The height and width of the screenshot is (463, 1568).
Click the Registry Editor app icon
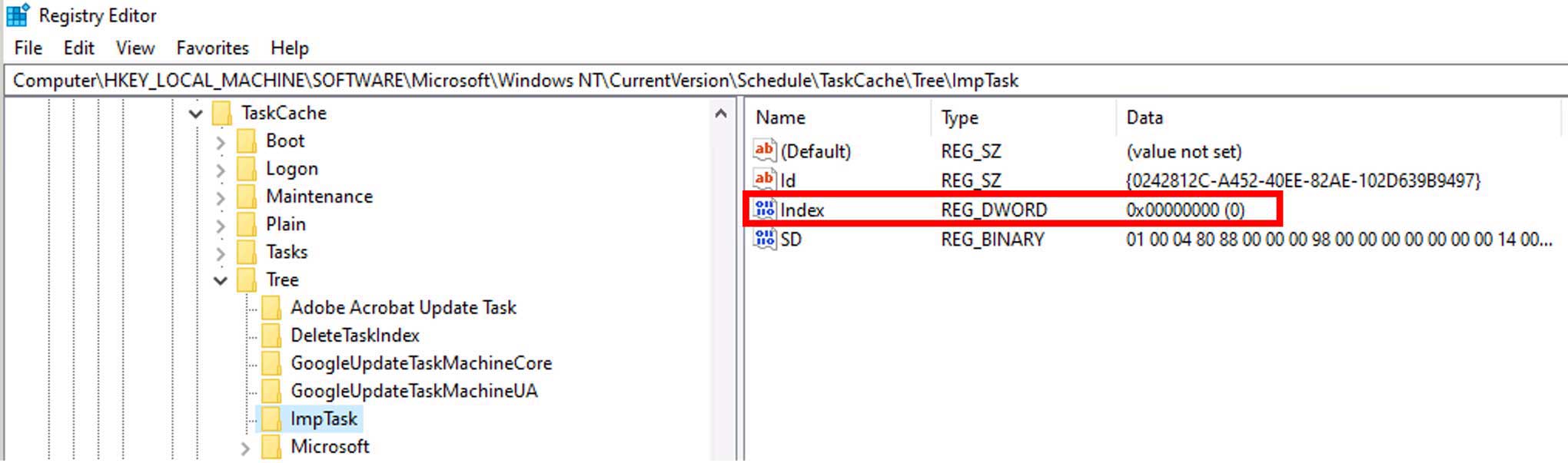[18, 15]
